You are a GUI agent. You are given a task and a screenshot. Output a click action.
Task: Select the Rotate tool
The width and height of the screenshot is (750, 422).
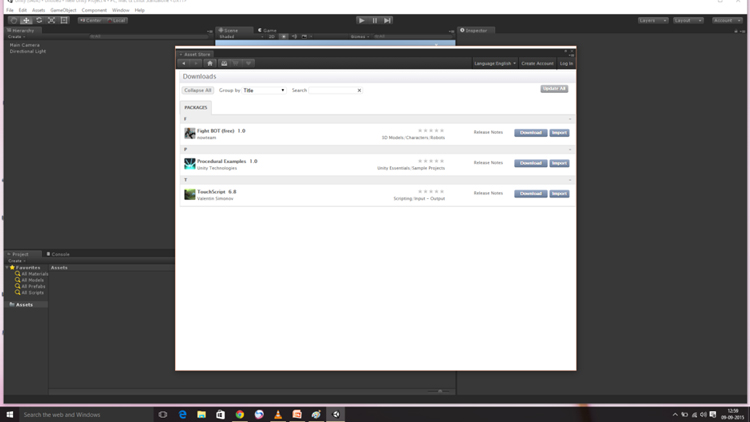pyautogui.click(x=39, y=21)
